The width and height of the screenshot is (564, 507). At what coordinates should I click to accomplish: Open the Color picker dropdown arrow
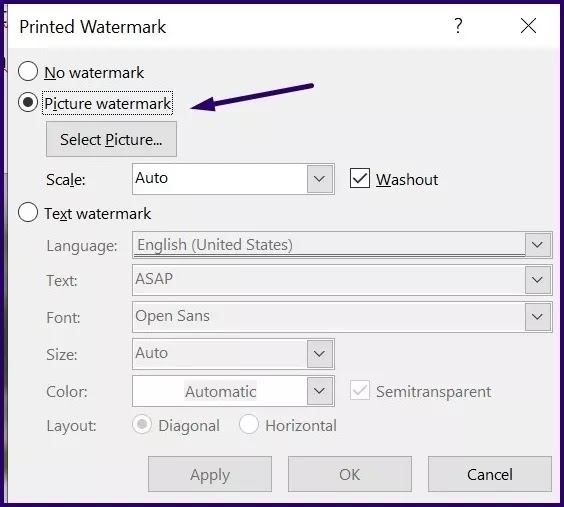(x=319, y=391)
